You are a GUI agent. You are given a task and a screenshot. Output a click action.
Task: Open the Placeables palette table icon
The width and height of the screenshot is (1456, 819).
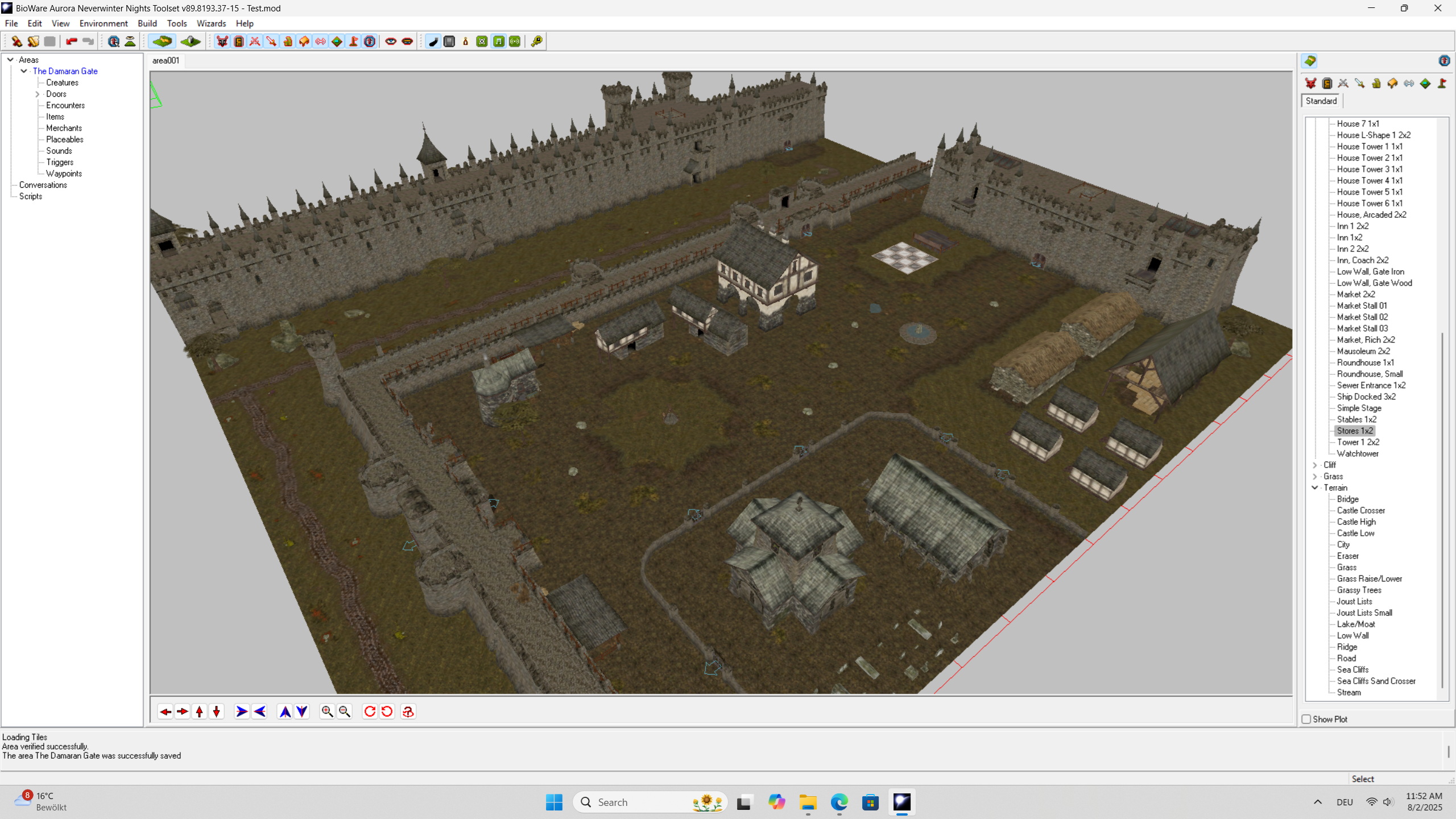1393,84
